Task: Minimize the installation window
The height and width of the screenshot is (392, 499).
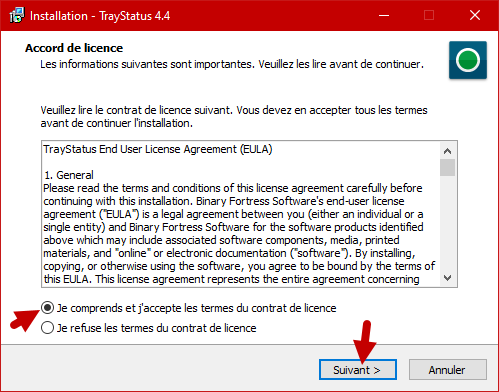Action: pos(384,15)
